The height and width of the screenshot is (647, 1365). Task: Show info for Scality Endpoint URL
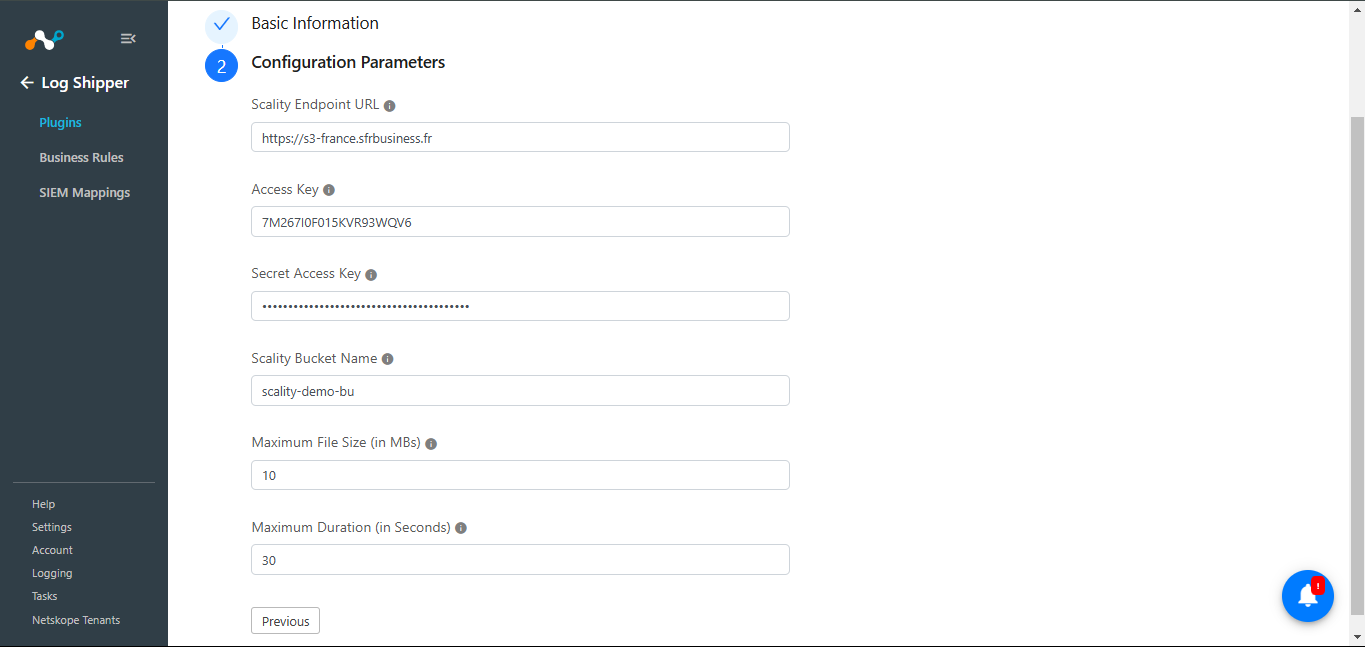(x=390, y=105)
